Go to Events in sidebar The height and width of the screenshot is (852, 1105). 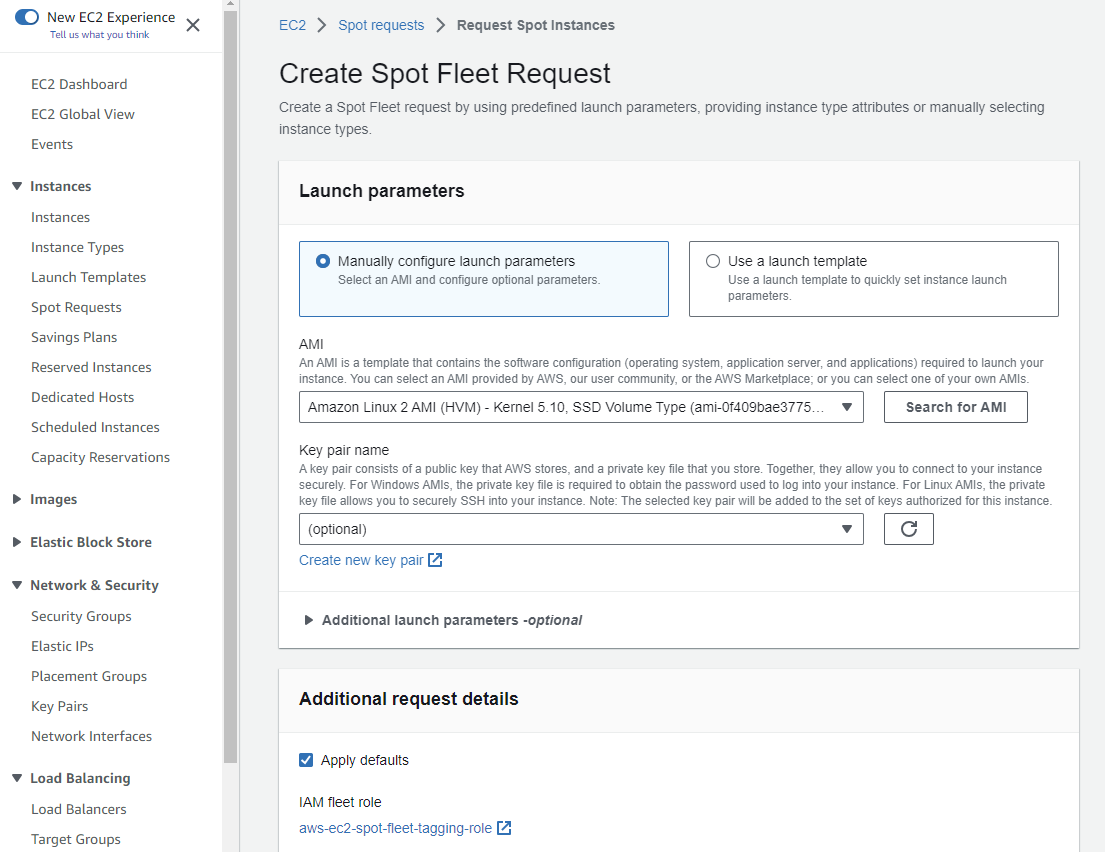(51, 144)
